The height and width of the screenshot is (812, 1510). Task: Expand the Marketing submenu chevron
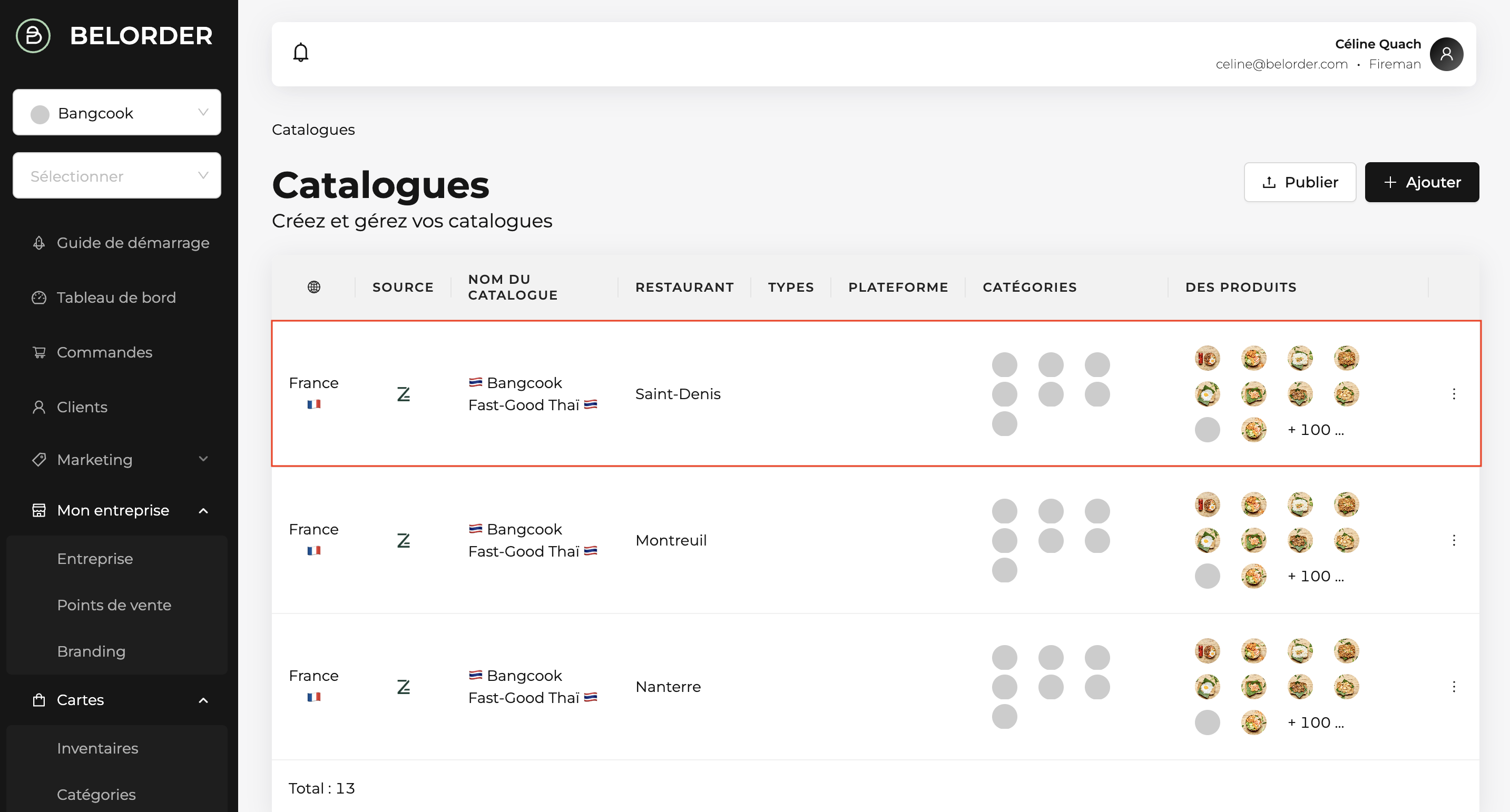[203, 459]
